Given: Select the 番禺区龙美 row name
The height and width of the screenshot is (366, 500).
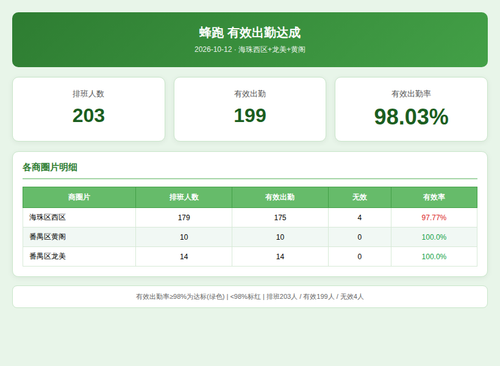Looking at the screenshot, I should point(48,257).
